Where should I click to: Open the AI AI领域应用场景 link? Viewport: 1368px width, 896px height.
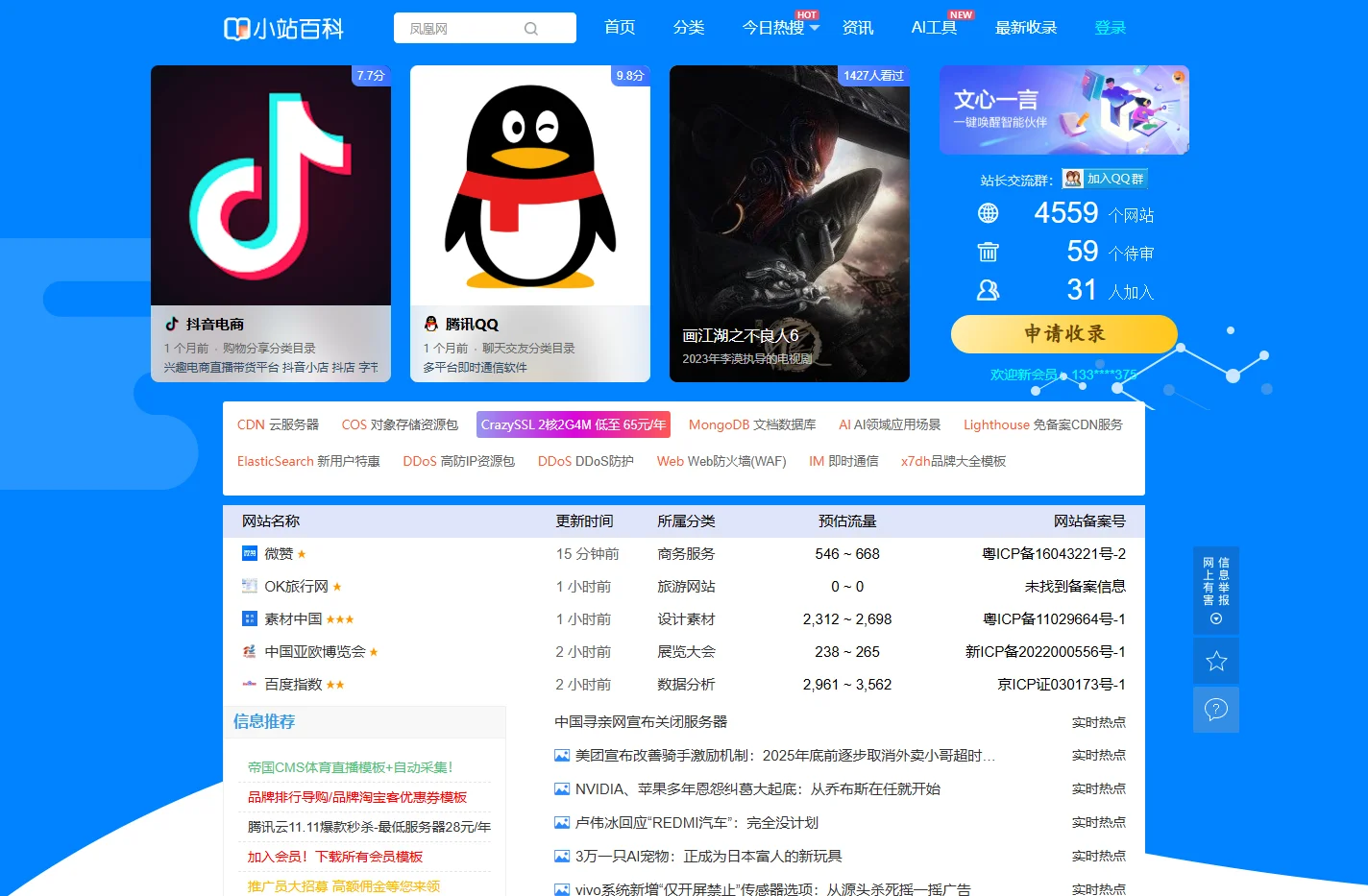[x=890, y=424]
